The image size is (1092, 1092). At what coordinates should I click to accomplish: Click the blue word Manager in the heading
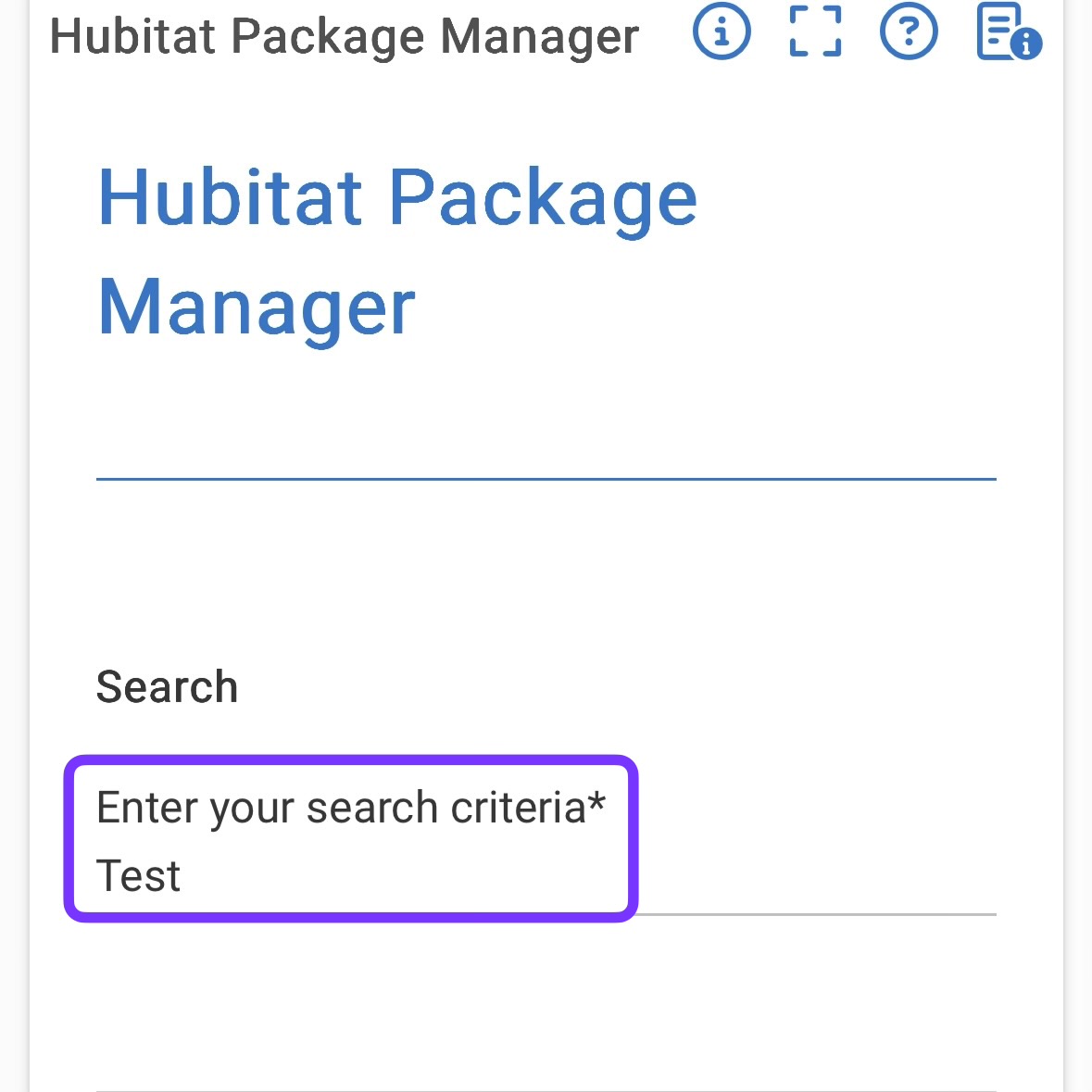[257, 308]
